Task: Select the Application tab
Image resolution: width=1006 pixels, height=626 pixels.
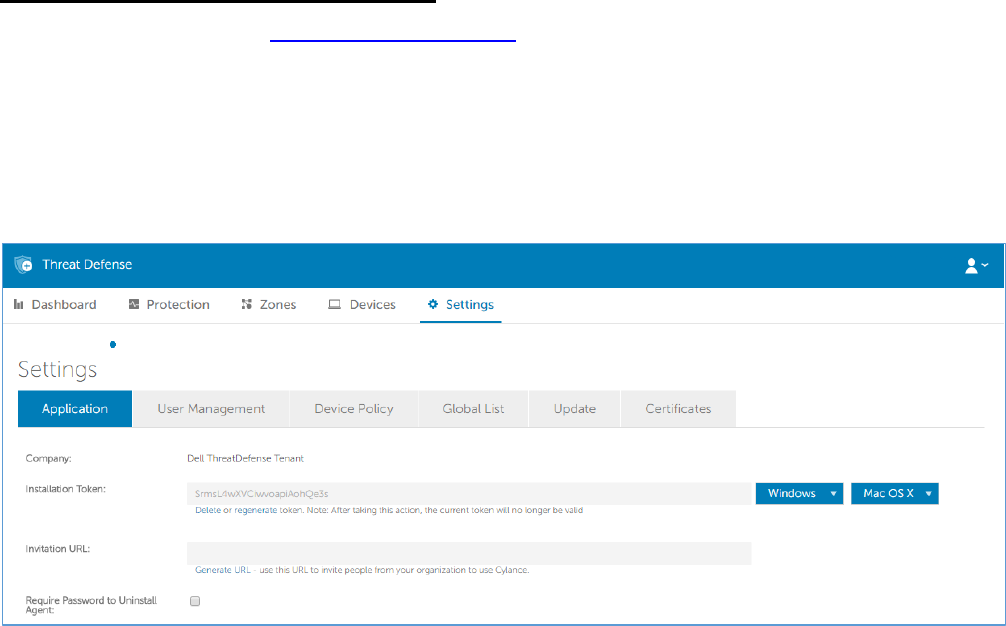Action: point(75,409)
